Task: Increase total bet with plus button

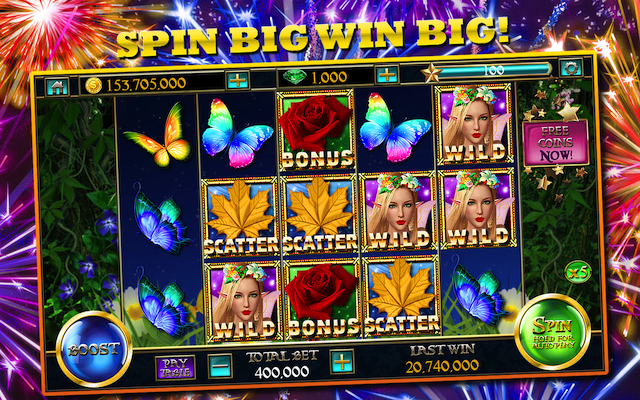Action: (x=342, y=362)
